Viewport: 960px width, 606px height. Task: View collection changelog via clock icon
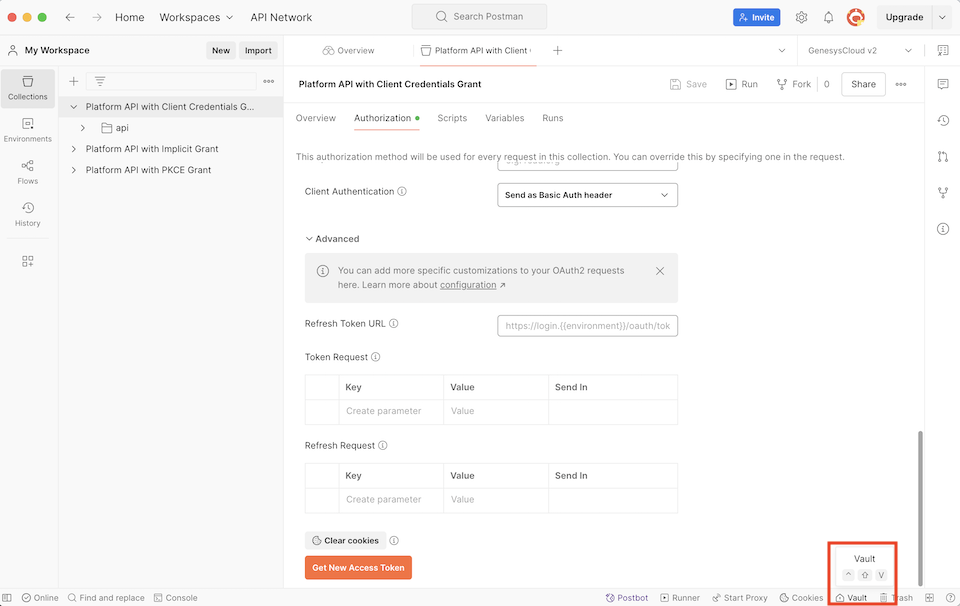click(942, 120)
